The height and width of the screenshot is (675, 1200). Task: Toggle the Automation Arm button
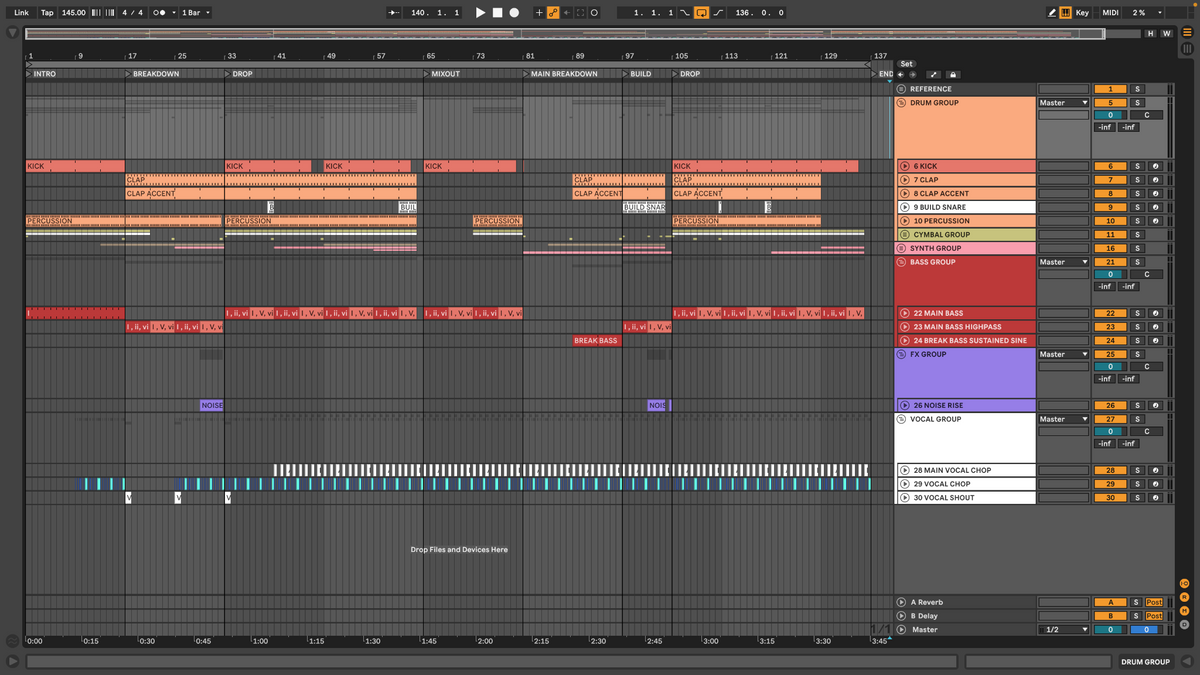tap(553, 13)
